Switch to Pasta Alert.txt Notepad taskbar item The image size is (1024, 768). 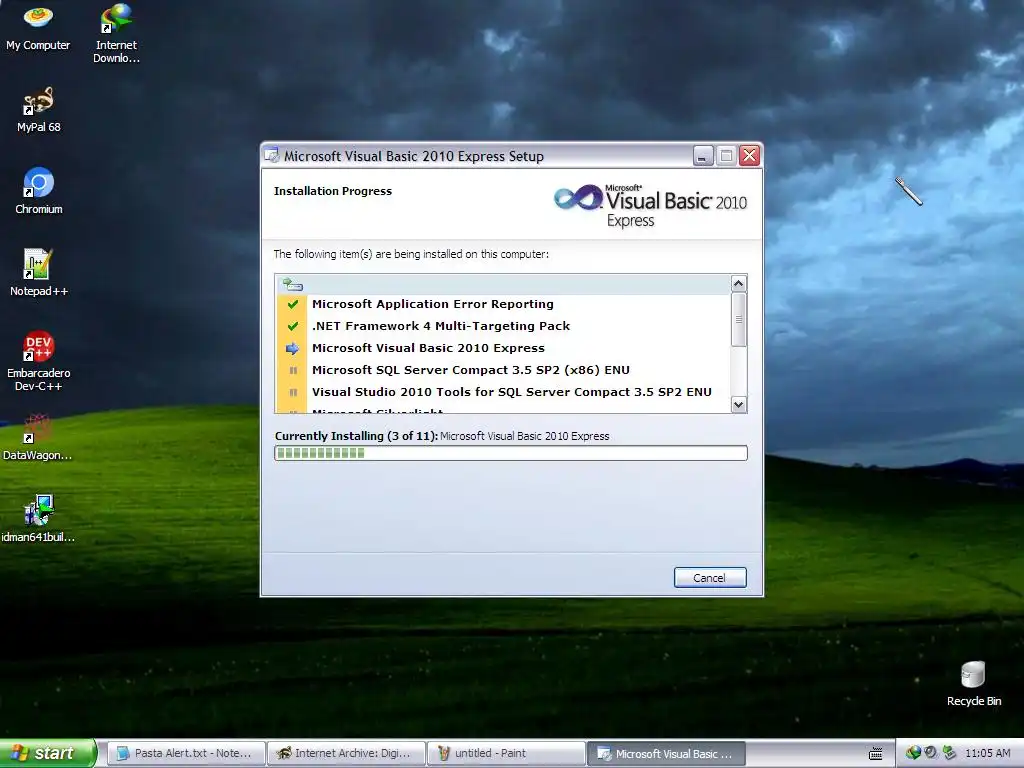(186, 753)
